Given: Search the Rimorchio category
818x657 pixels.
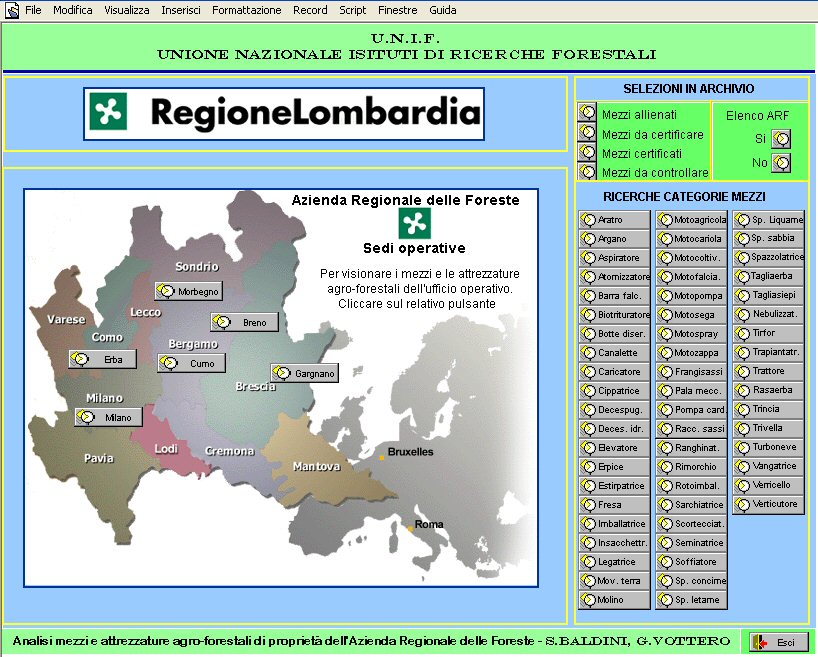Looking at the screenshot, I should coord(692,467).
